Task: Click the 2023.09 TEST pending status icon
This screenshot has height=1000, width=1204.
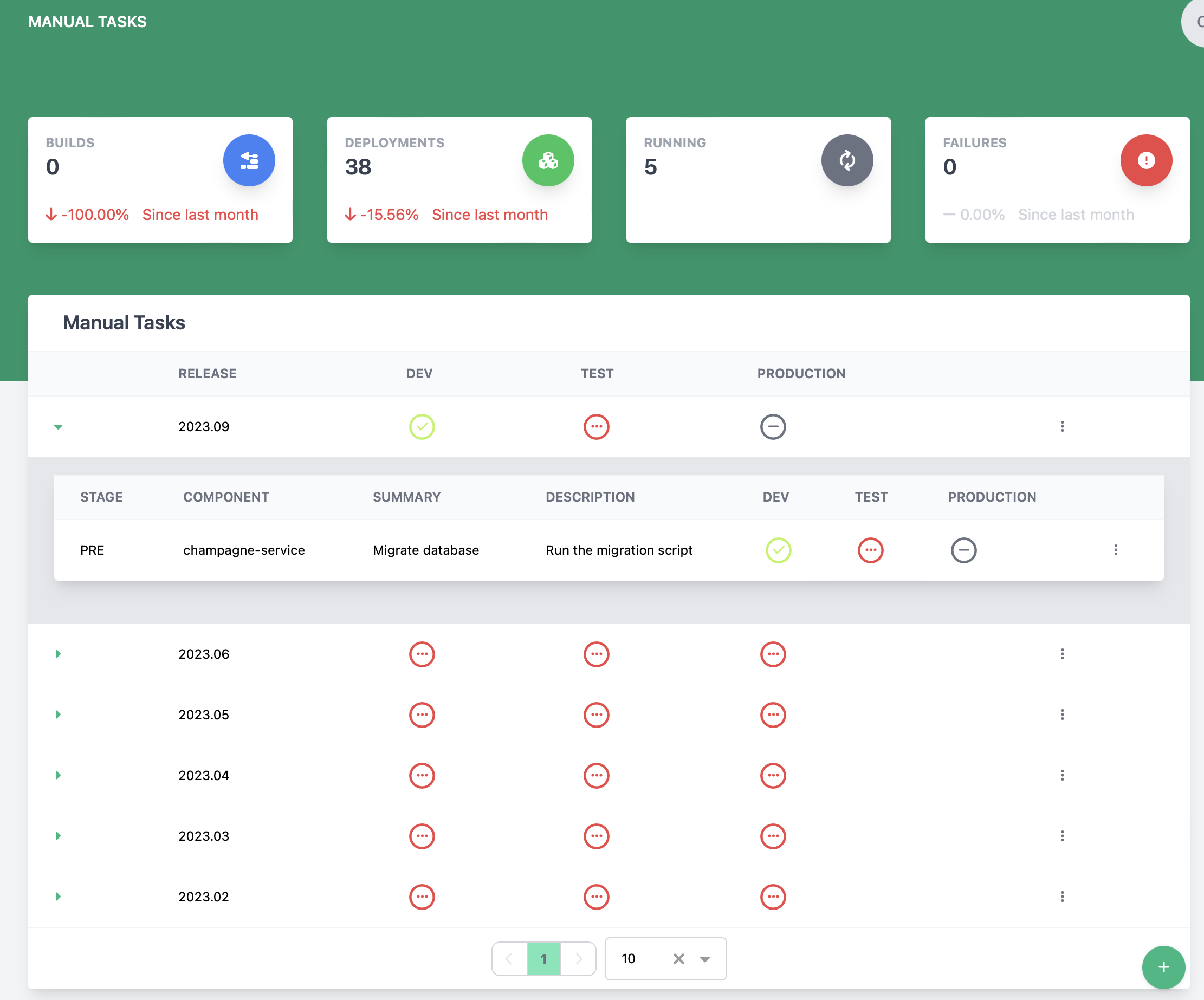Action: click(x=596, y=427)
